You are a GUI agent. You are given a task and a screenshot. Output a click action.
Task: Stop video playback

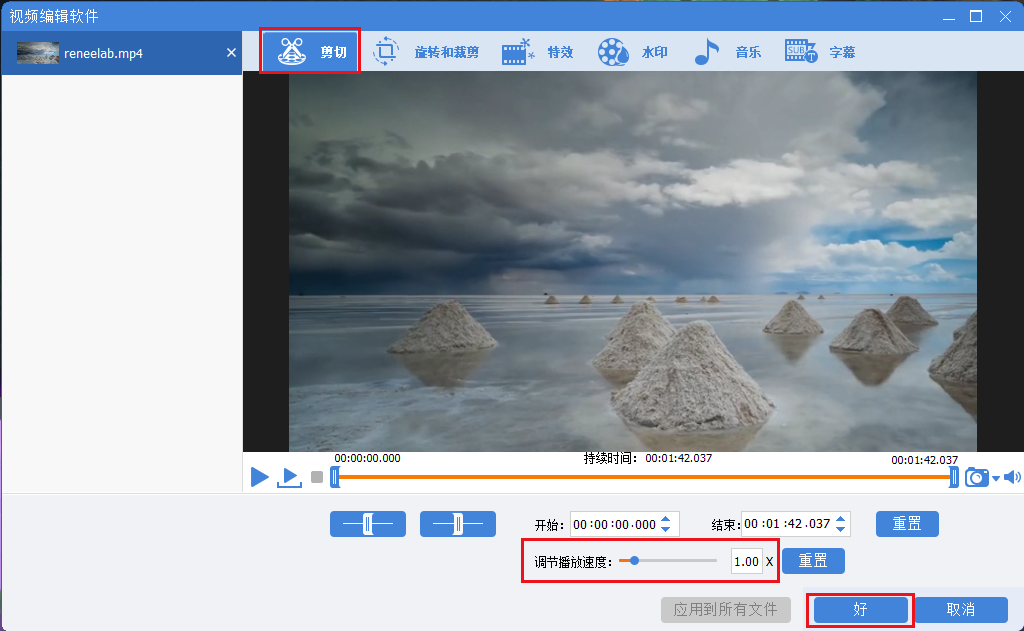click(317, 477)
